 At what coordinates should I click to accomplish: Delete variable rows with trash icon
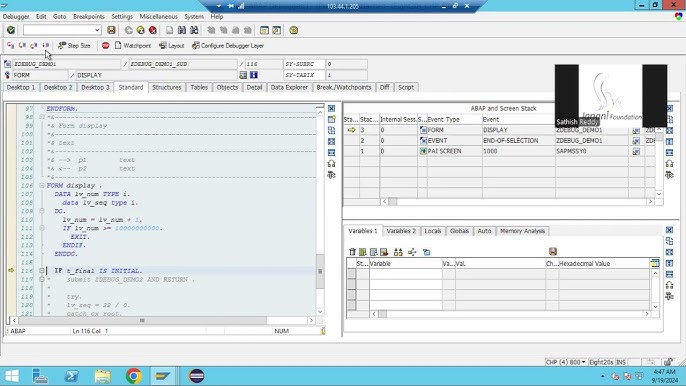pyautogui.click(x=352, y=252)
